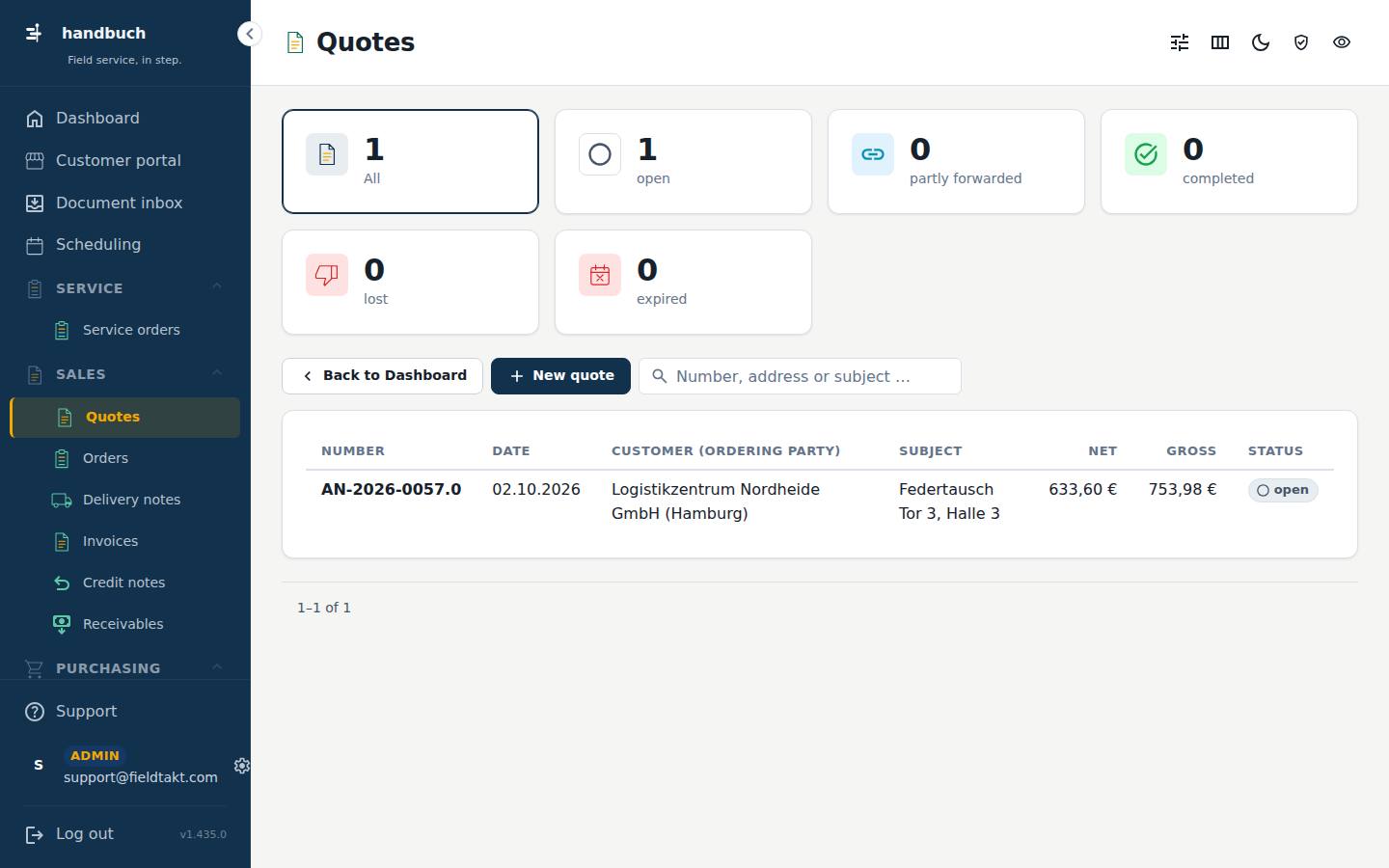Click the open status badge
1389x868 pixels.
click(1283, 490)
